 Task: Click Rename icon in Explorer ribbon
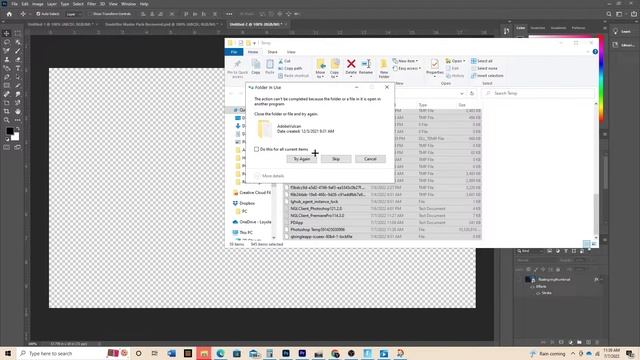tap(366, 64)
